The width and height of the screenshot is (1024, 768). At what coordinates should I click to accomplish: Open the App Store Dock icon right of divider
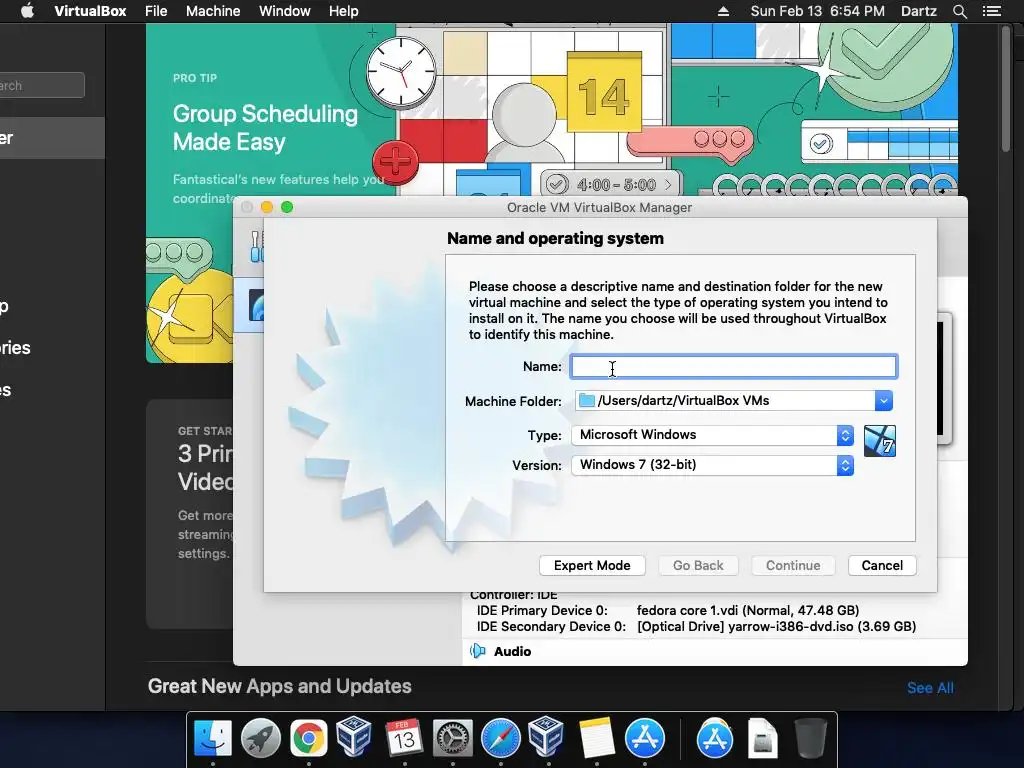pyautogui.click(x=715, y=738)
